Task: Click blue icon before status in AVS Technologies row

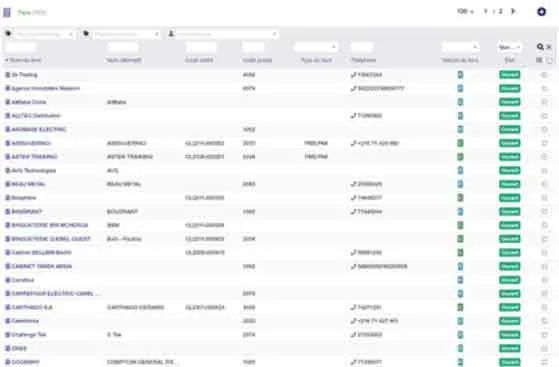Action: tap(460, 170)
